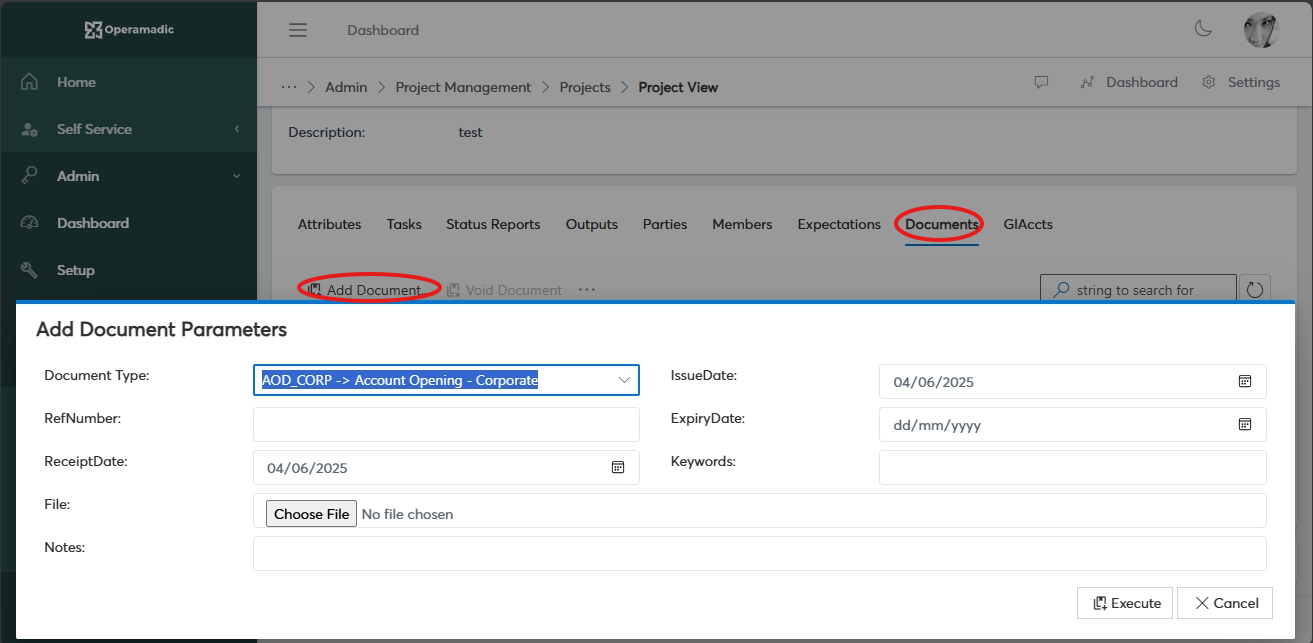Open the user avatar menu

point(1261,30)
